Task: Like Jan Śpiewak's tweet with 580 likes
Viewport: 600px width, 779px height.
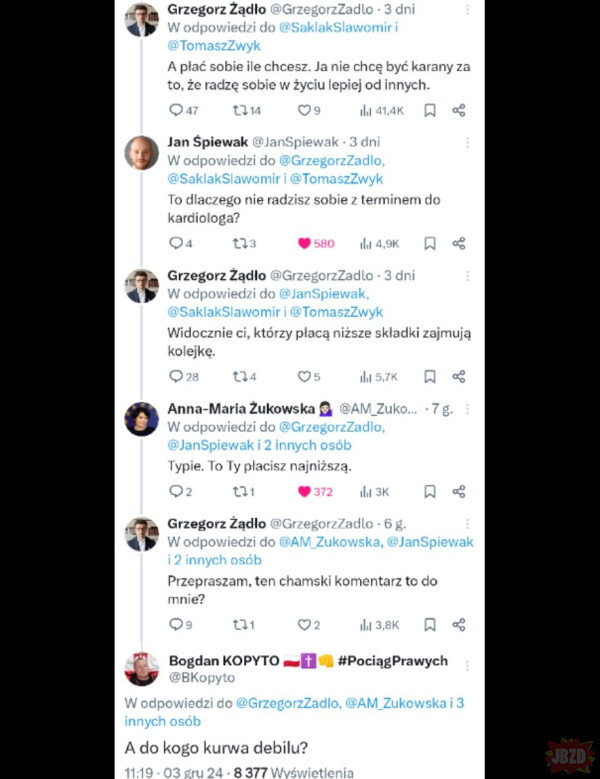Action: pos(304,243)
